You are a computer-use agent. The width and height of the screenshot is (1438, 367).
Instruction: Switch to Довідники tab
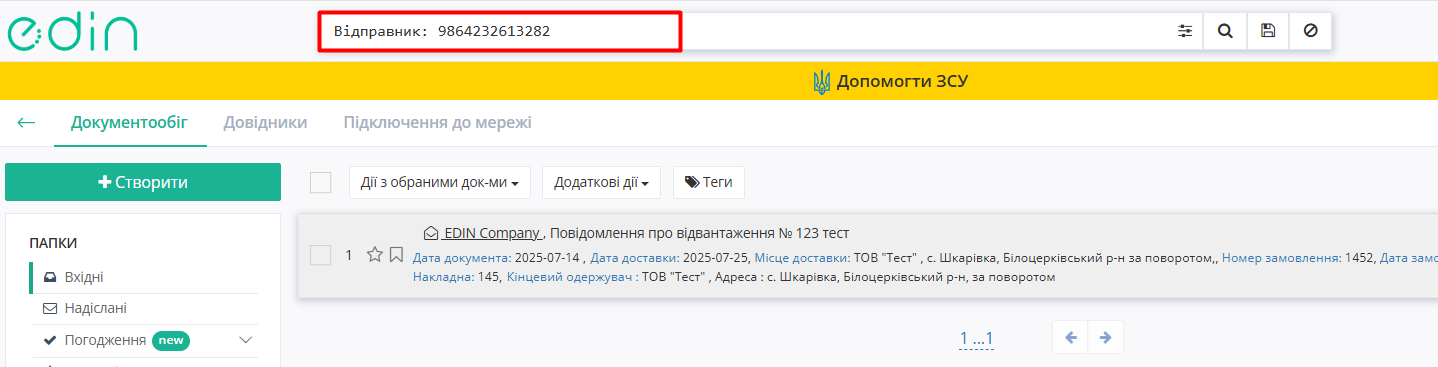click(x=265, y=122)
